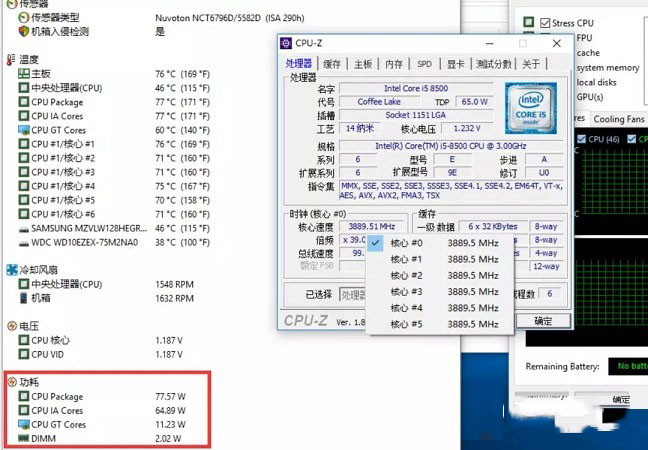This screenshot has height=450, width=648.
Task: Switch to the SPD tab in CPU-Z
Action: [424, 64]
